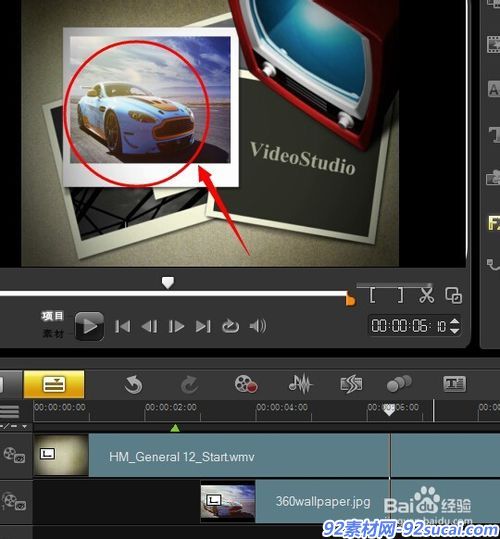500x539 pixels.
Task: Click the Redo arrow
Action: [189, 384]
